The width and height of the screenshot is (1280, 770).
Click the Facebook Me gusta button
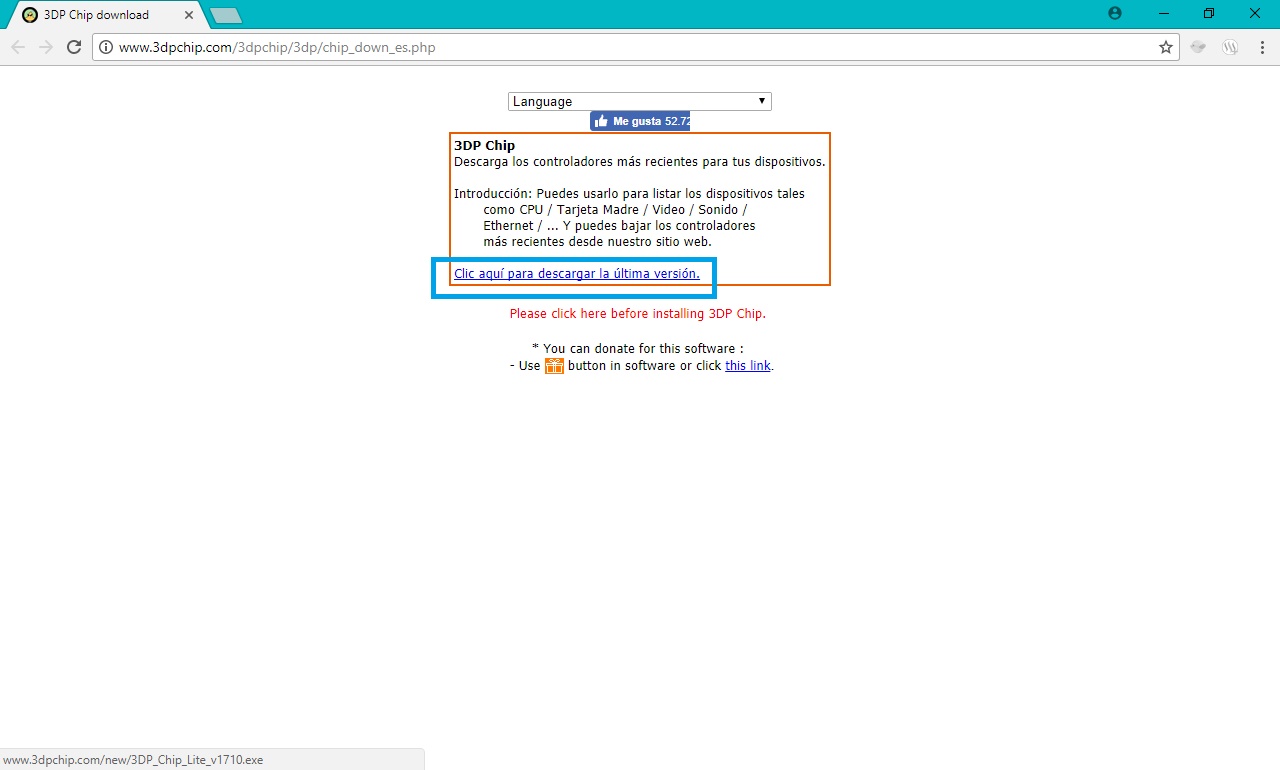click(x=640, y=121)
